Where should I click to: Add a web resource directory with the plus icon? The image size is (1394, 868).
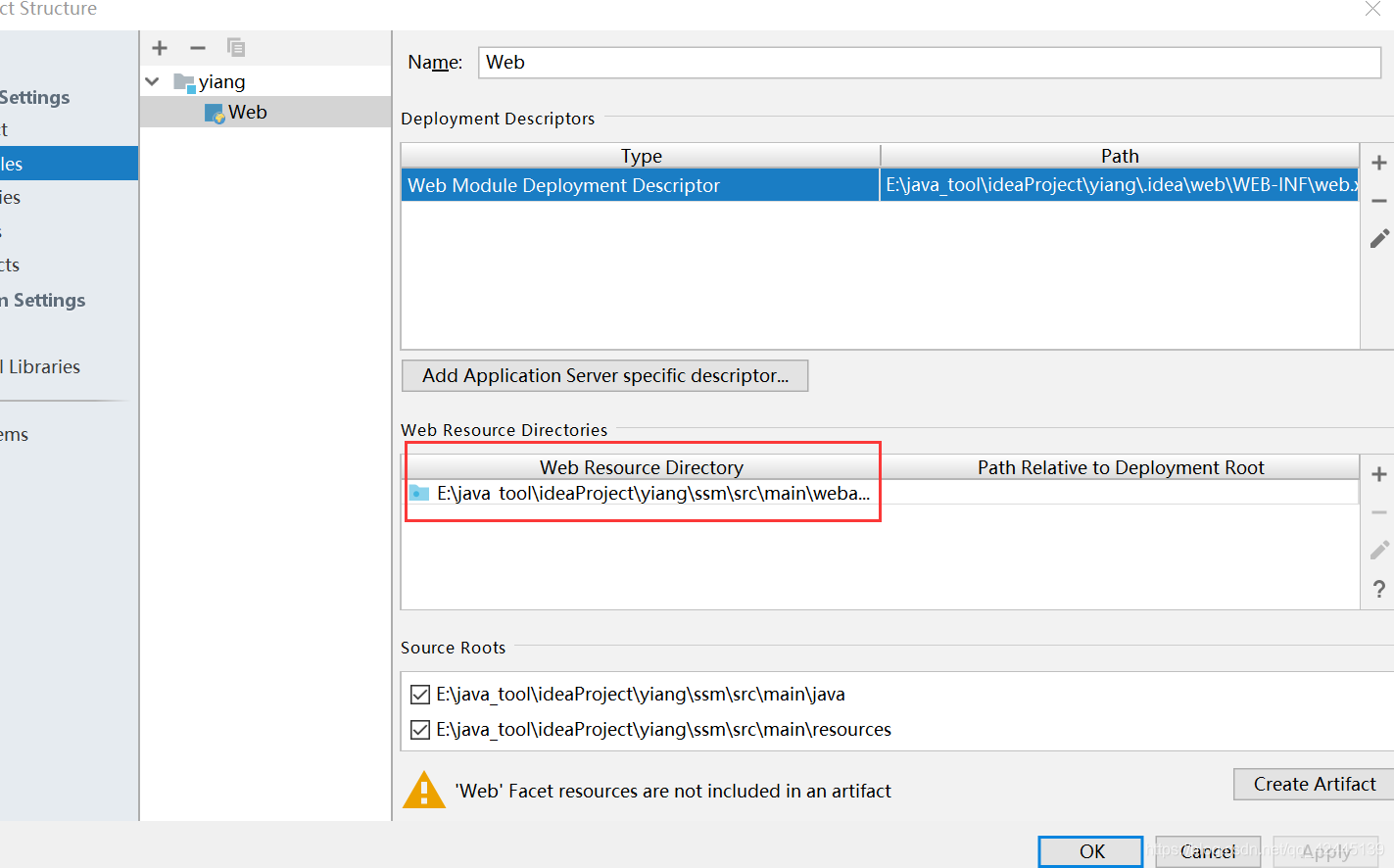point(1379,474)
